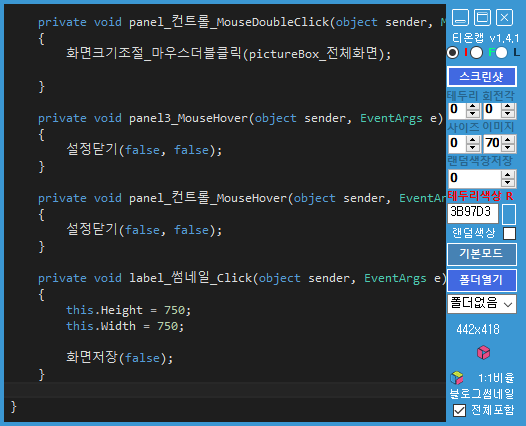Screen dimensions: 526x426
Task: Click the panel_컨트롤_MouseHover method name
Action: 208,198
